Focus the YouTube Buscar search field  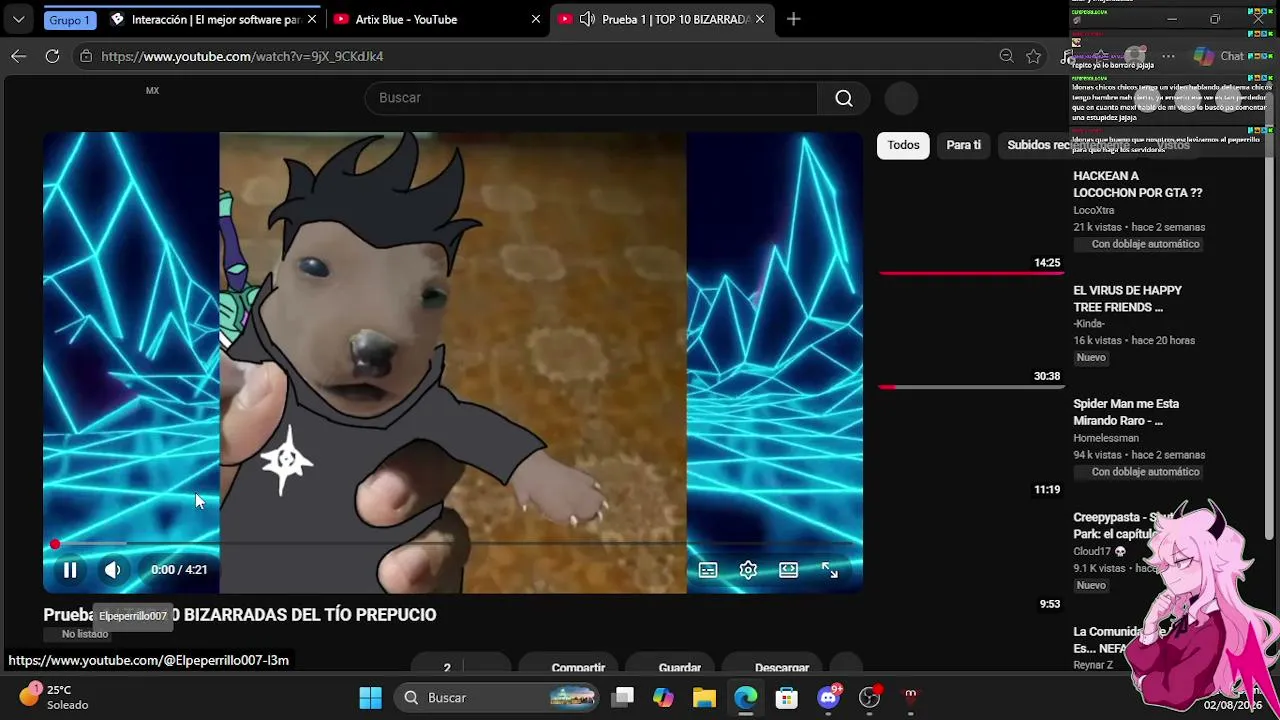pyautogui.click(x=592, y=98)
